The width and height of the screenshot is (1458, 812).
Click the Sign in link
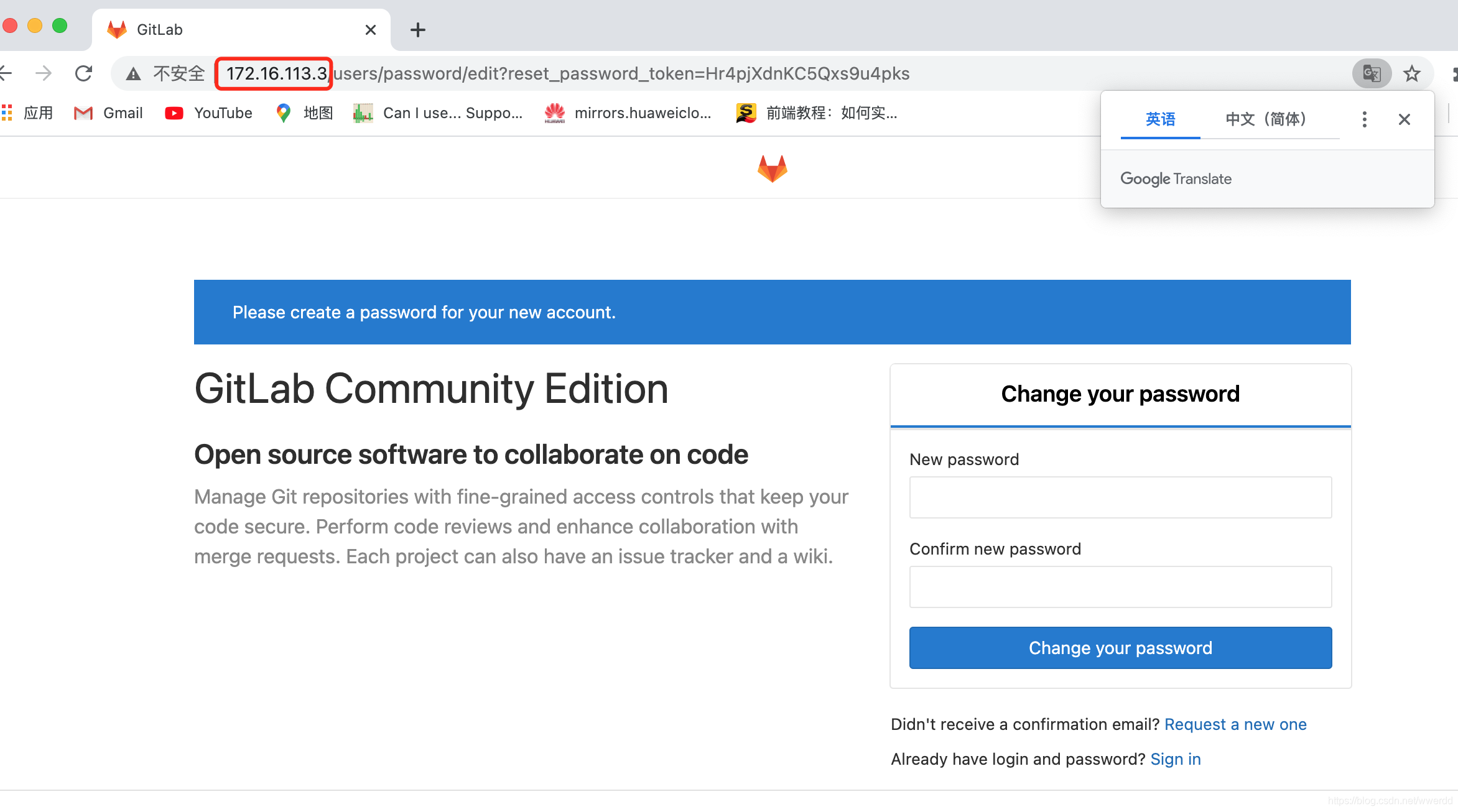point(1176,759)
